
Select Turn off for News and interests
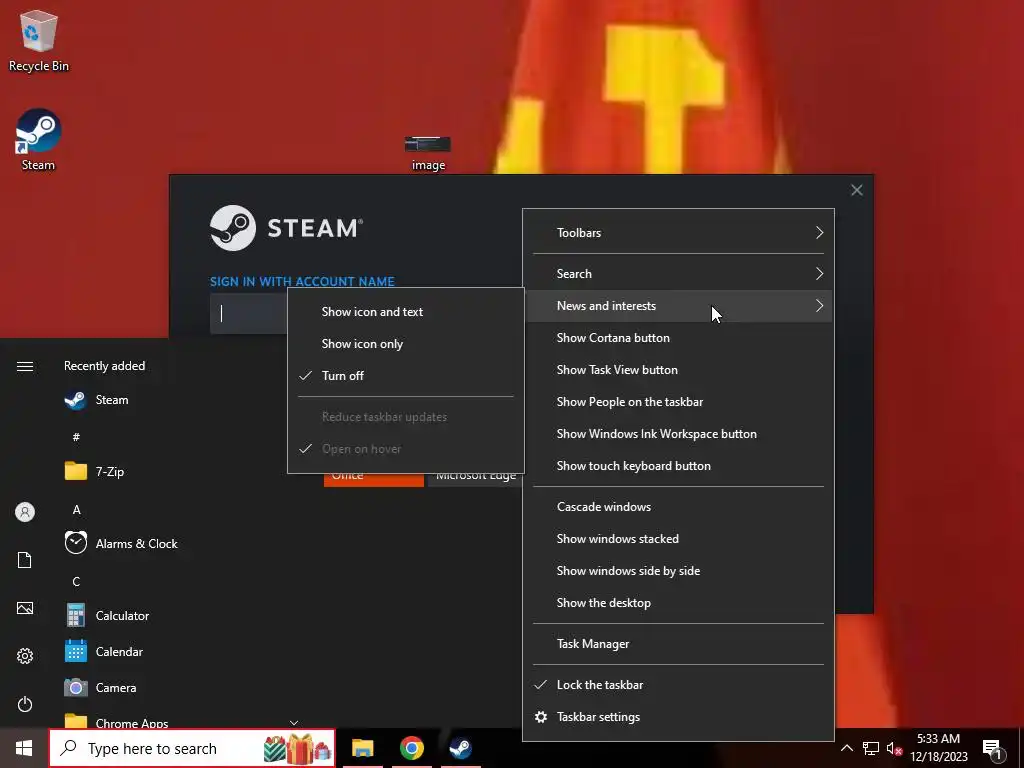pos(406,376)
